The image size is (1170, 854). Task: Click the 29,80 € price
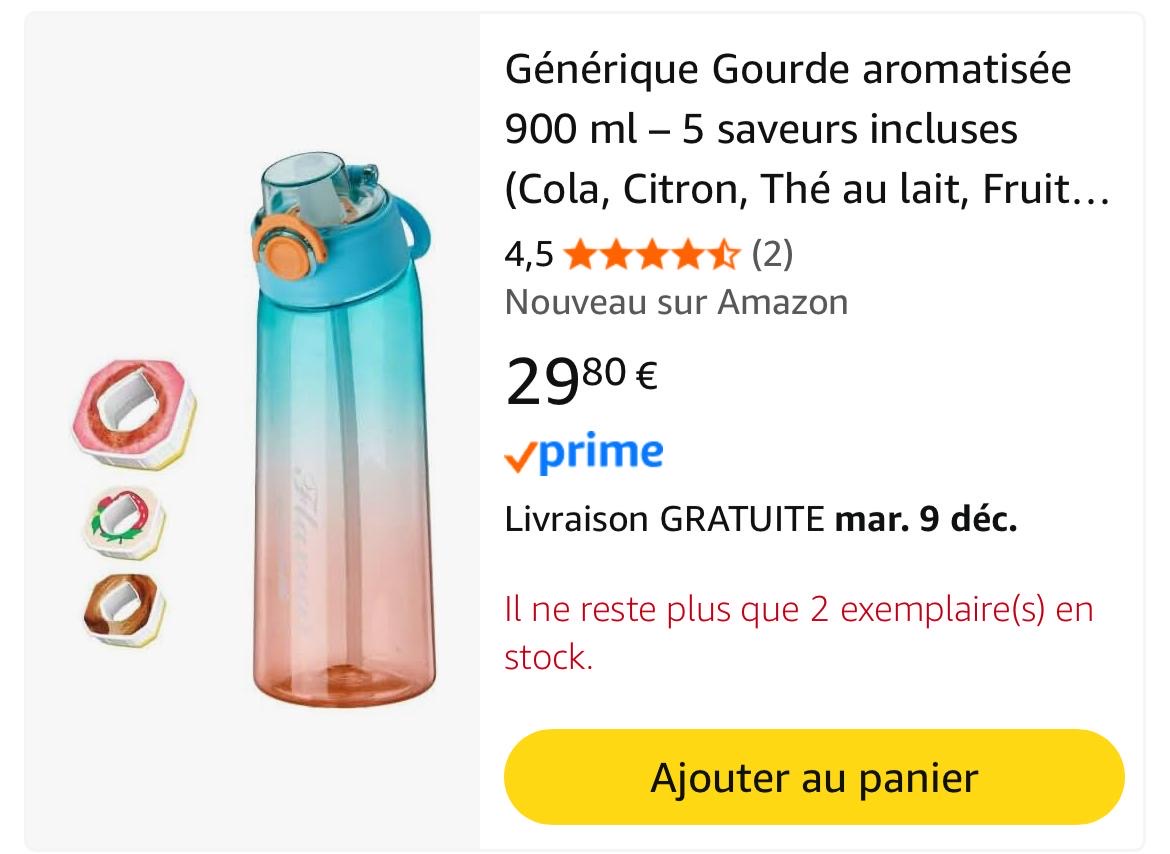[580, 381]
